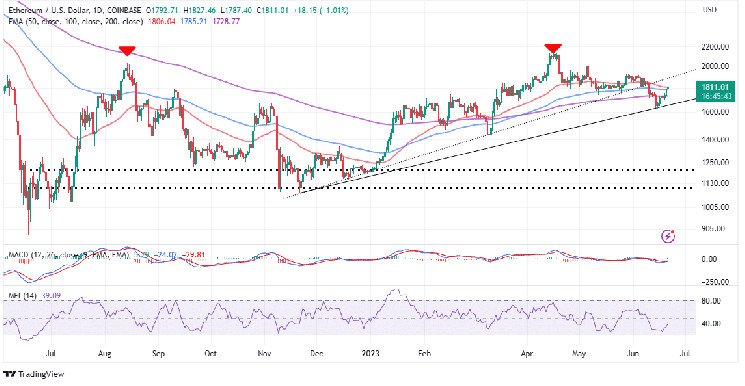Click the 80.00 level on MFI axis
Image resolution: width=745 pixels, height=386 pixels.
[711, 300]
